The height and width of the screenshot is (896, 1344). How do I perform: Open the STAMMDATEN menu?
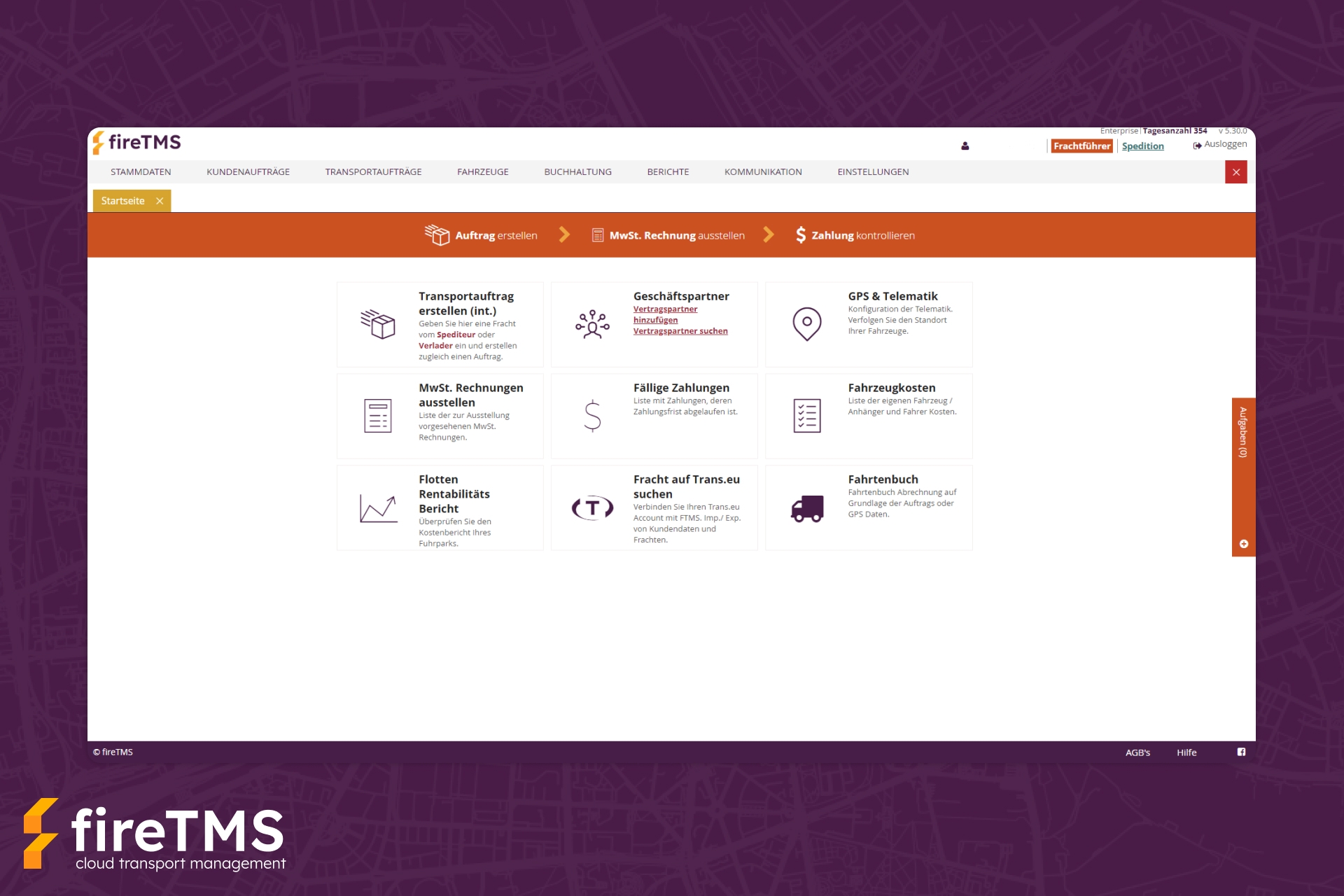click(141, 172)
